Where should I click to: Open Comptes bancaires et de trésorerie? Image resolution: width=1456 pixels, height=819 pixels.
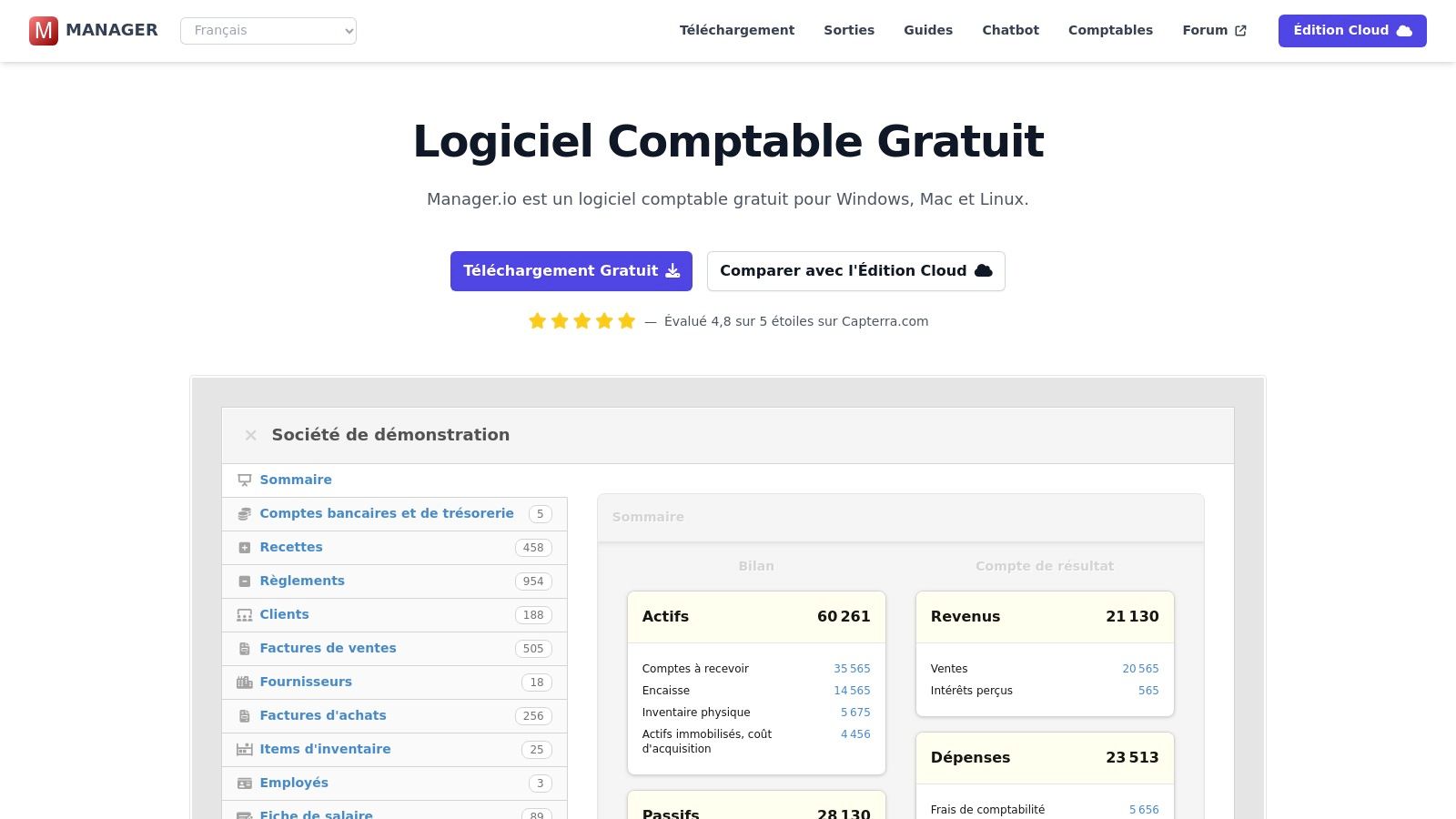click(x=394, y=514)
